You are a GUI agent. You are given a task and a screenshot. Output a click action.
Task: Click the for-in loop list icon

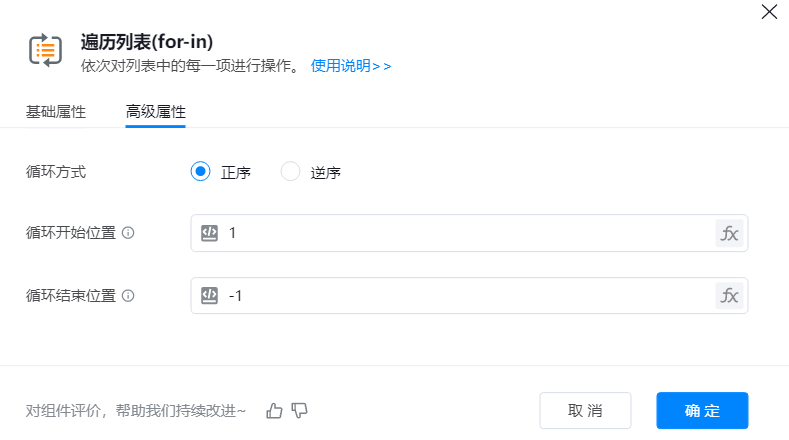pos(45,50)
